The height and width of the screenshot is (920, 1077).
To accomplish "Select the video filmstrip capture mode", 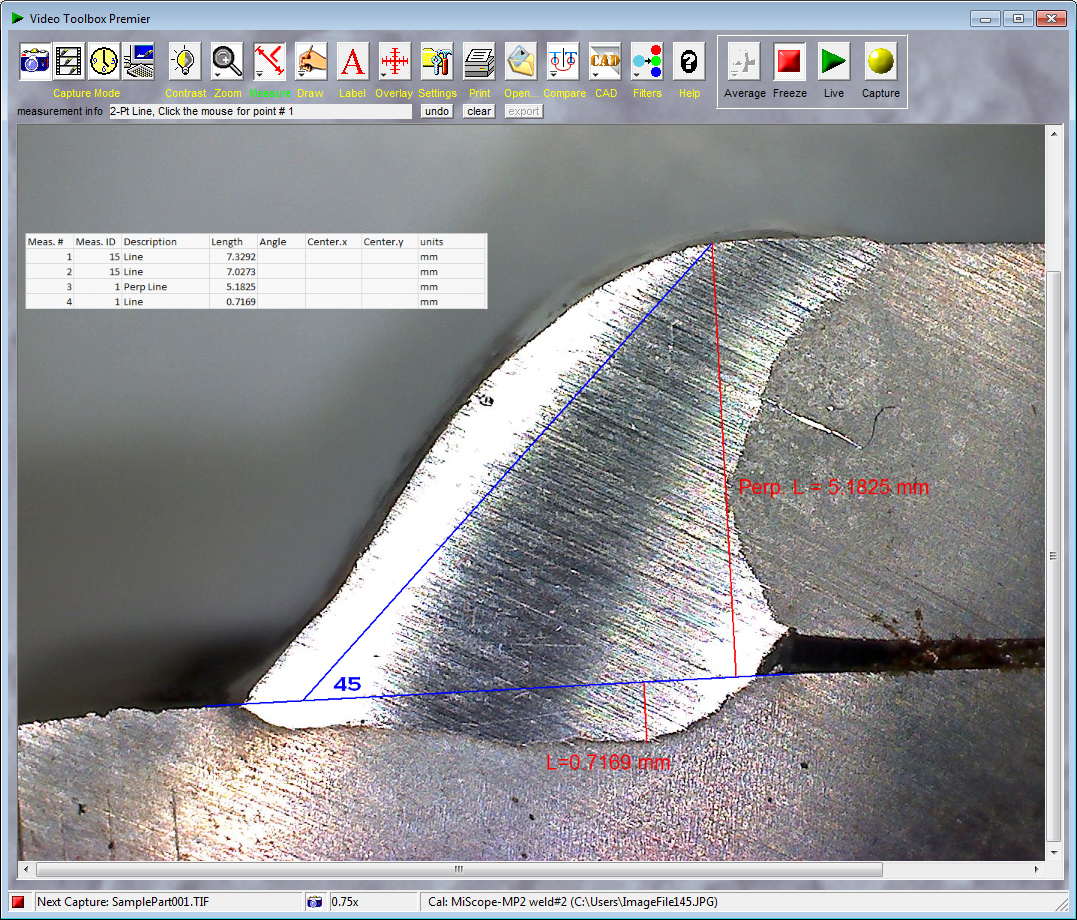I will 69,62.
